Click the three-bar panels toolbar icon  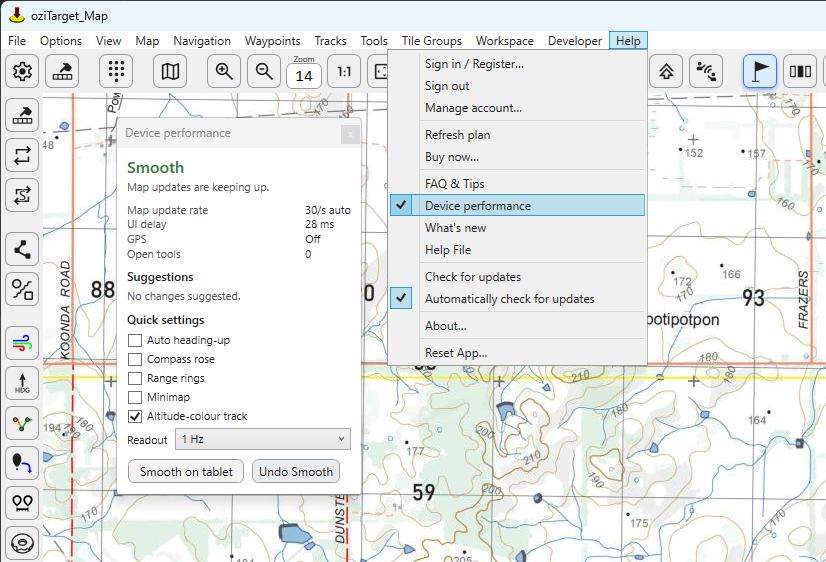[x=800, y=71]
